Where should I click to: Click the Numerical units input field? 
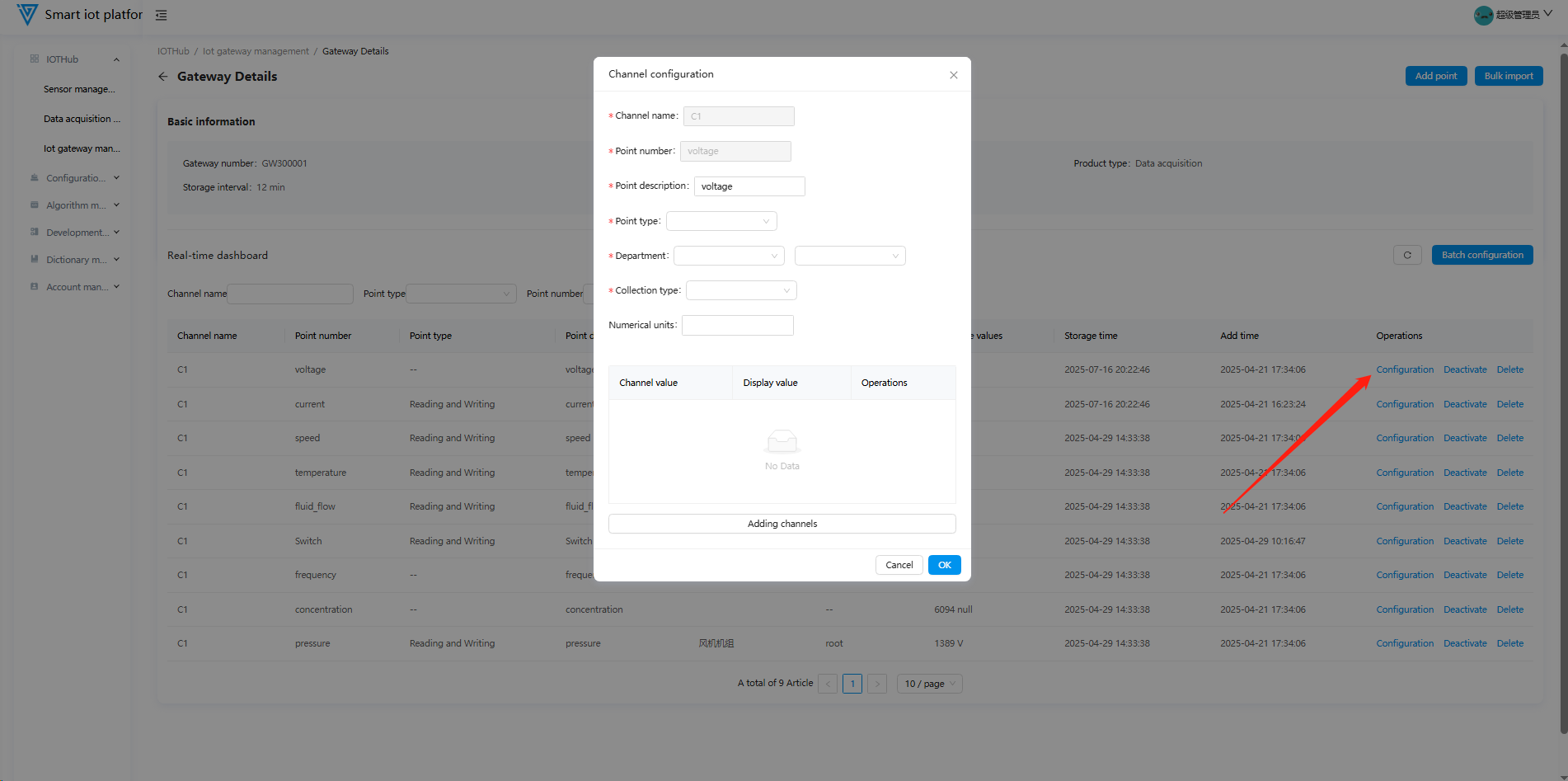tap(738, 325)
